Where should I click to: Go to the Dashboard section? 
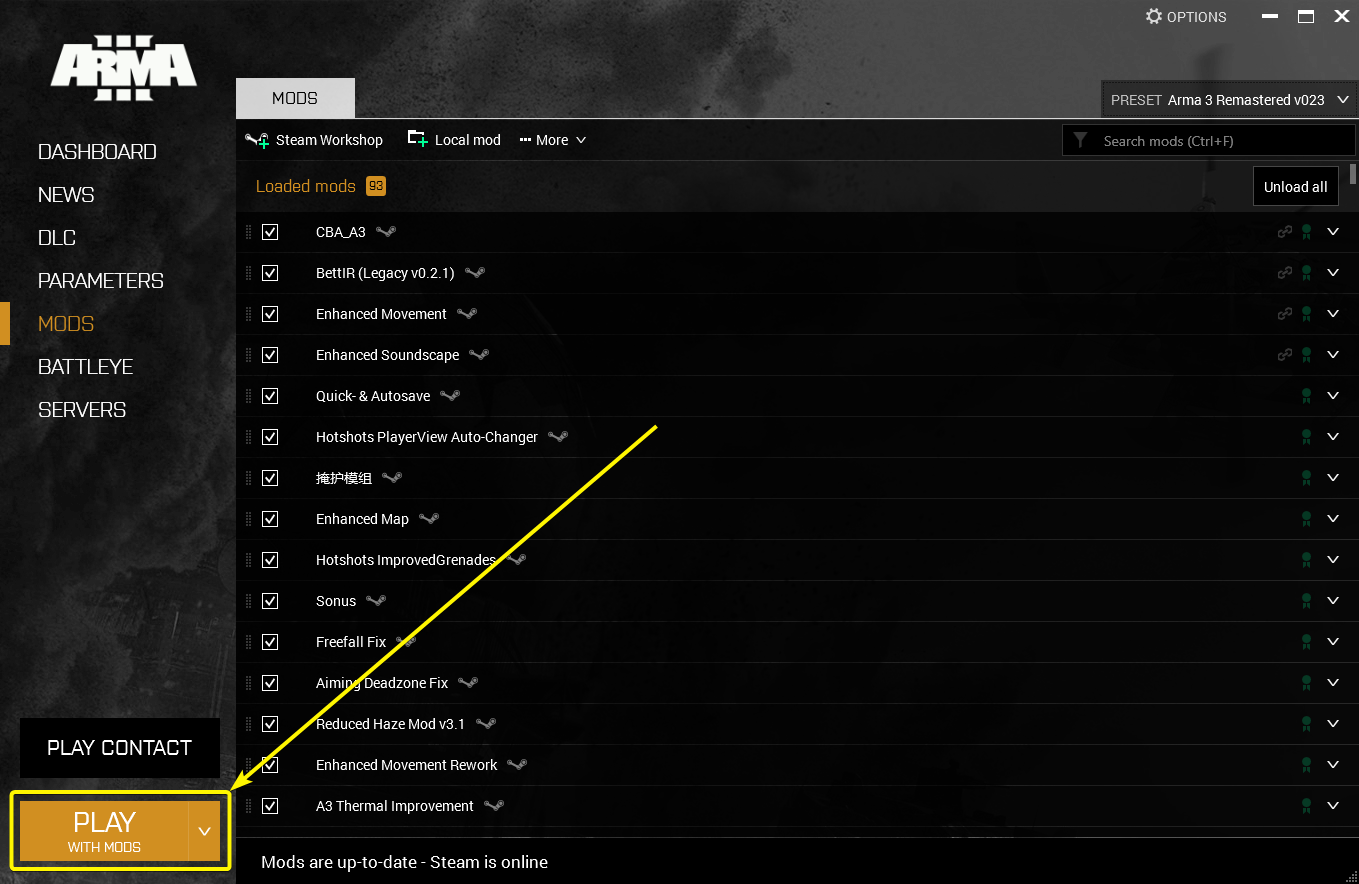tap(97, 152)
